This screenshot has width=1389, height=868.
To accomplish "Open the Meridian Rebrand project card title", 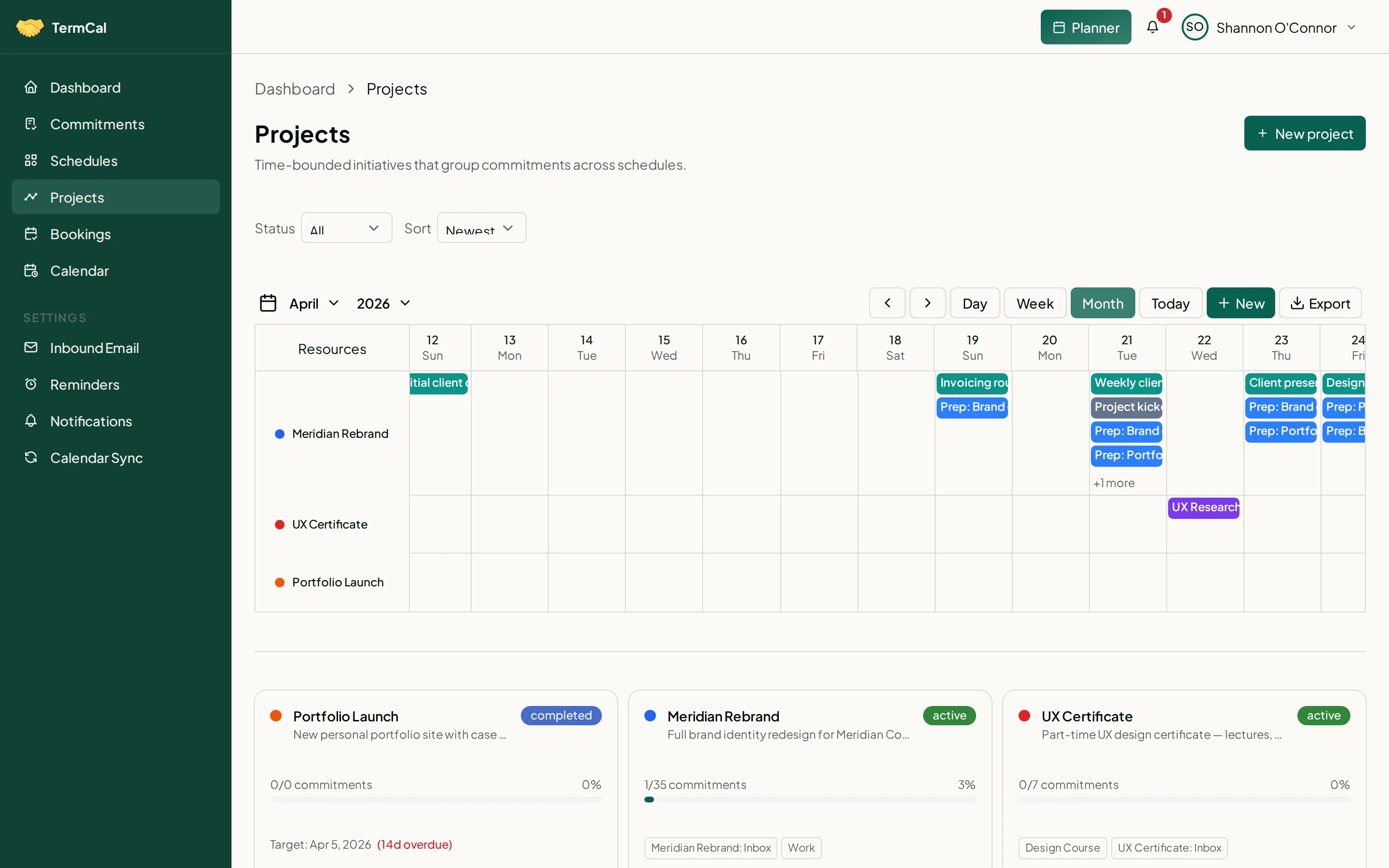I will pos(723,716).
